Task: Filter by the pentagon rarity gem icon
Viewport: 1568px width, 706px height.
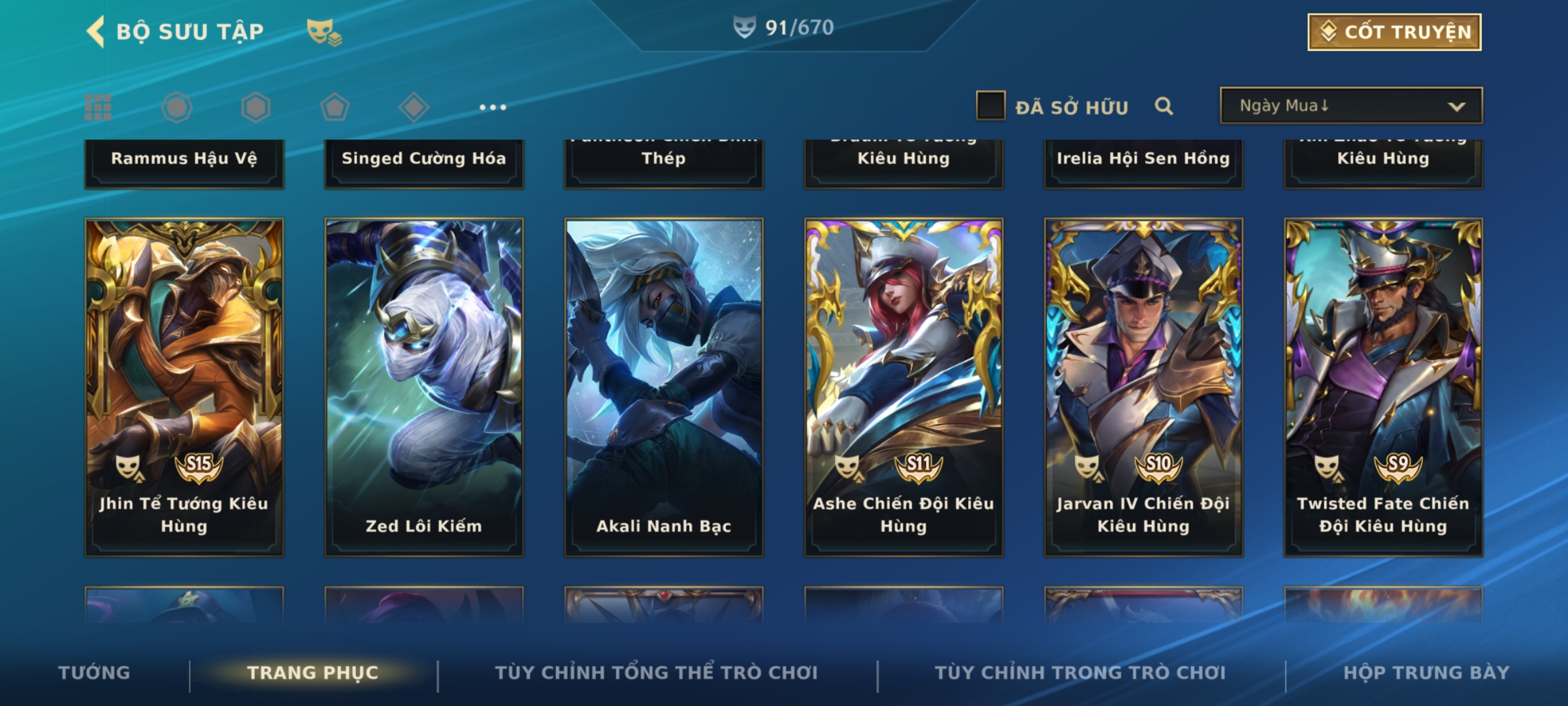Action: pyautogui.click(x=335, y=107)
